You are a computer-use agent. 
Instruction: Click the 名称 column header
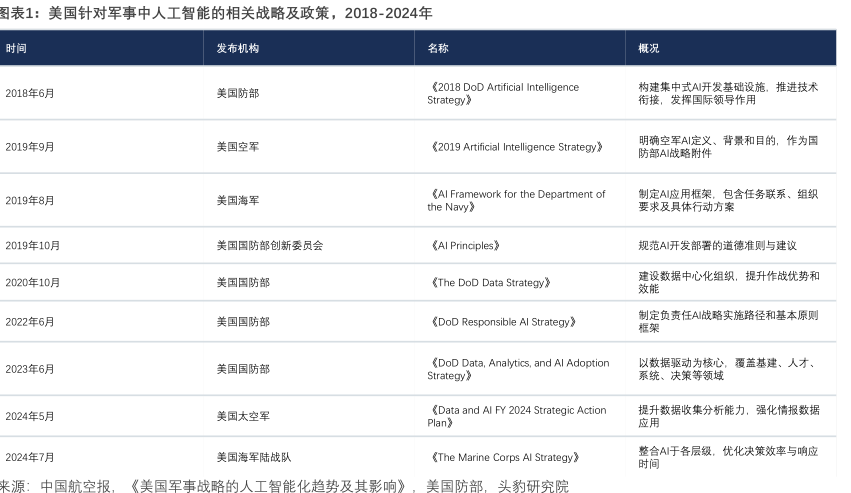pos(438,48)
